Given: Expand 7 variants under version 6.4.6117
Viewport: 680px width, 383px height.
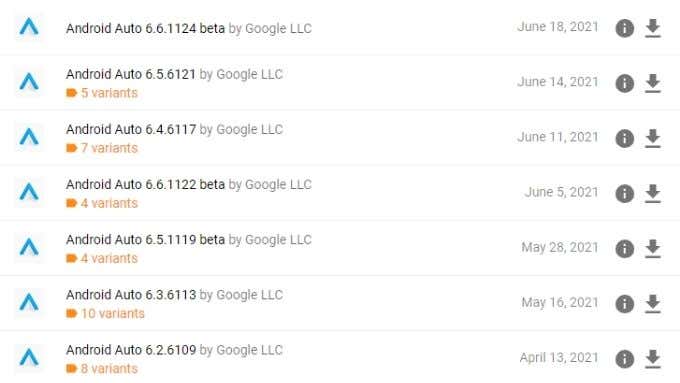Looking at the screenshot, I should [102, 148].
